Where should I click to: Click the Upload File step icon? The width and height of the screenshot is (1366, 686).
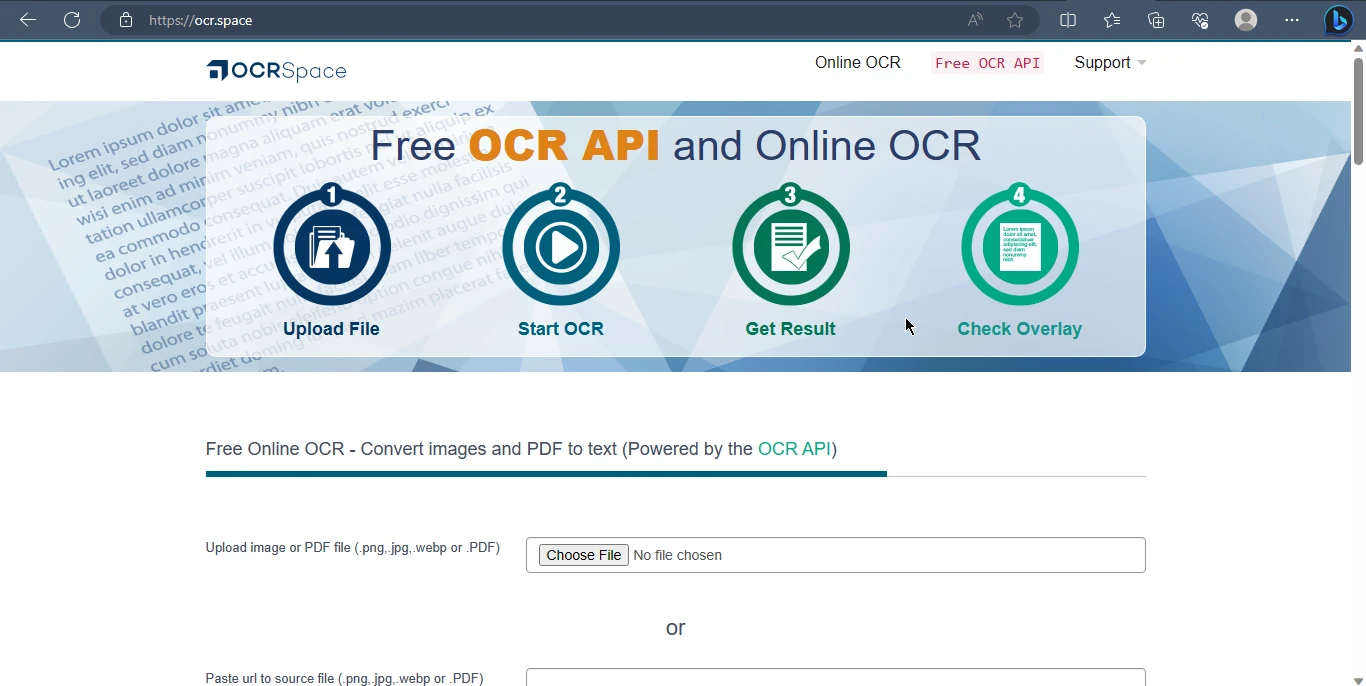tap(332, 247)
